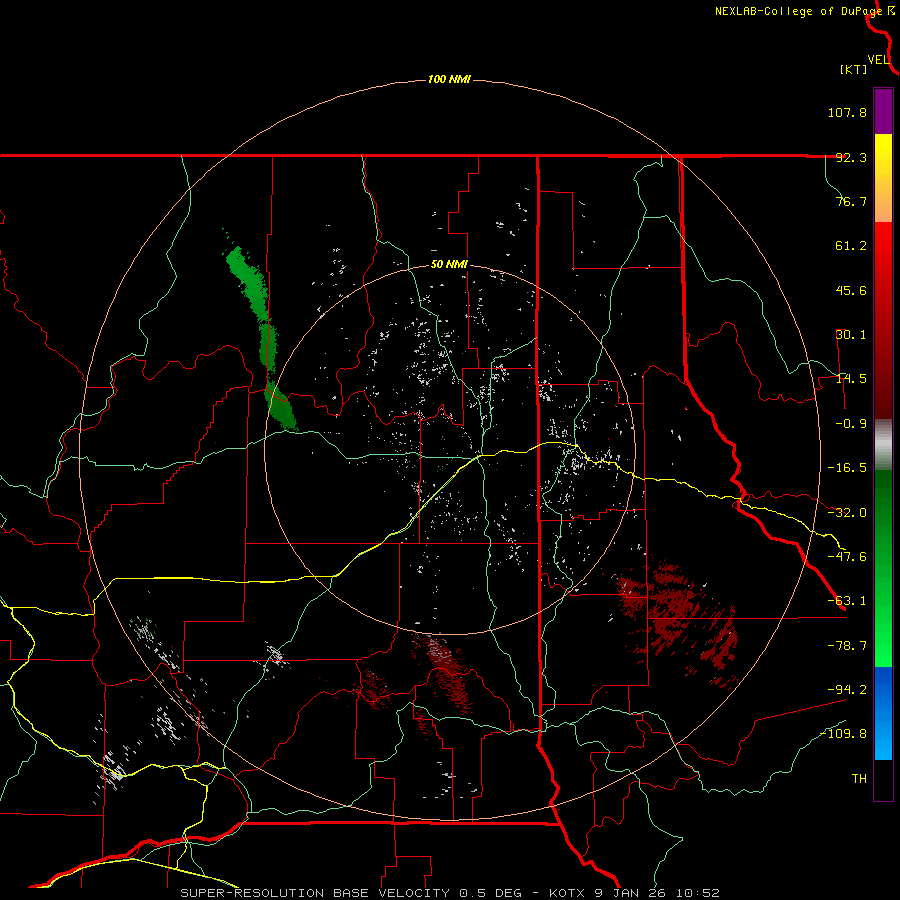Viewport: 900px width, 900px height.
Task: Select the 107.8 value on velocity scale
Action: point(847,112)
